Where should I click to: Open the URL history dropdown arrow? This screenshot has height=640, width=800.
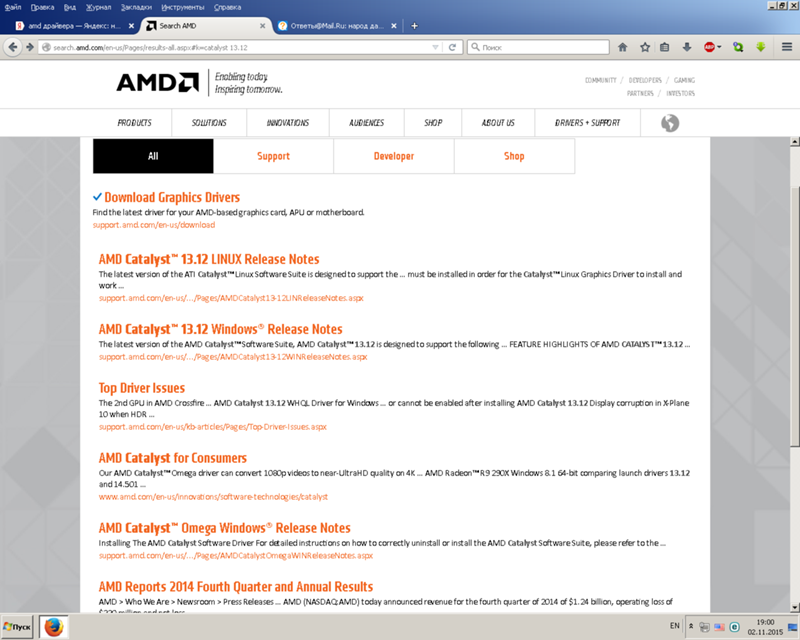pos(435,47)
